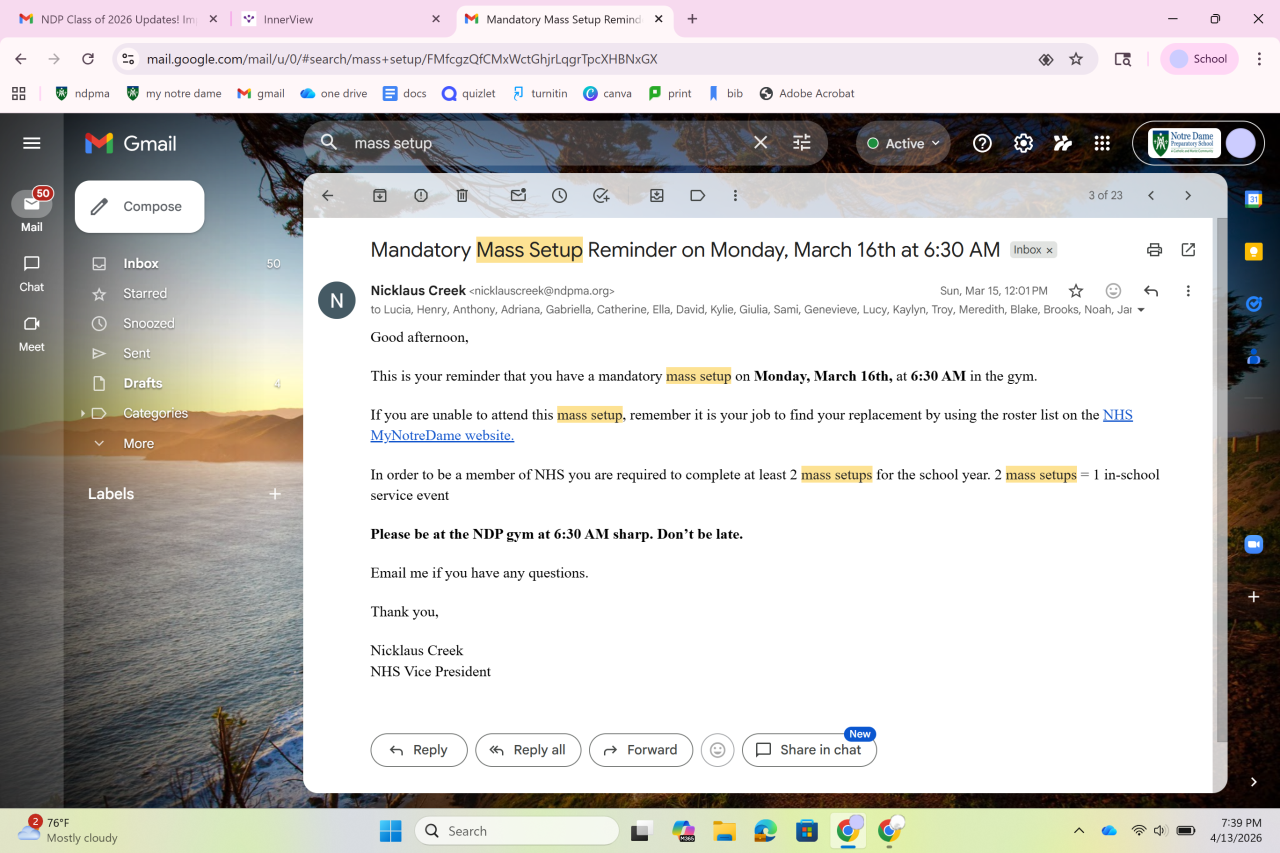This screenshot has width=1280, height=853.
Task: Open the Google apps grid
Action: 1102,143
